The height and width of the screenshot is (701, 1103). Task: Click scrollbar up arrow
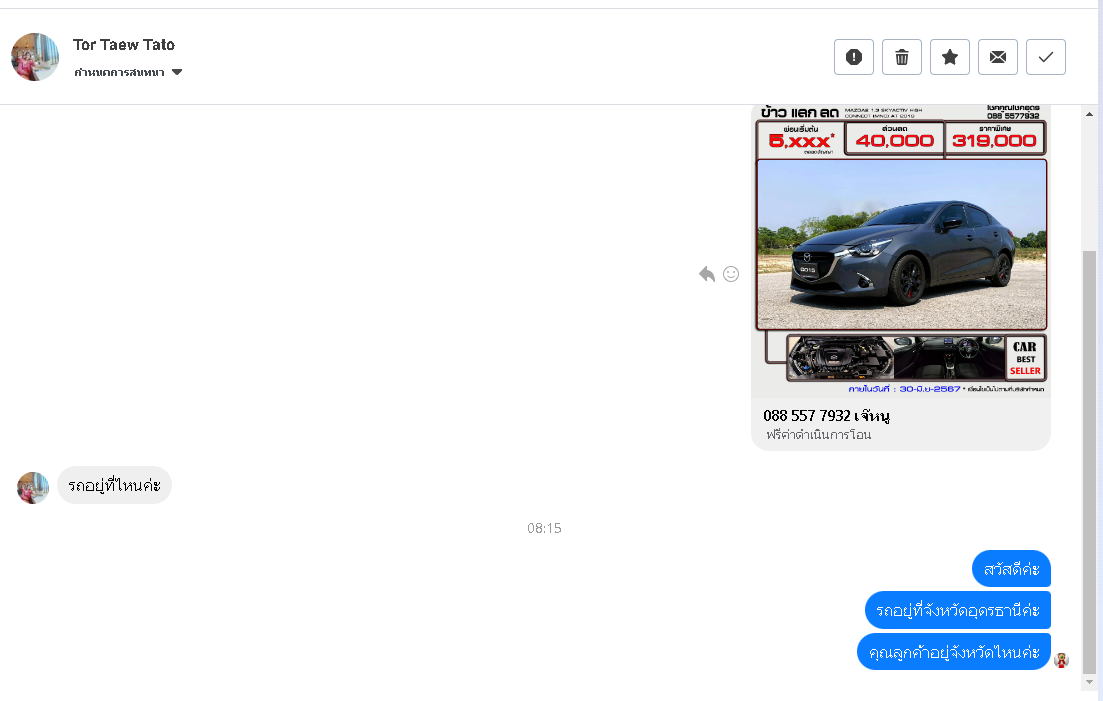coord(1089,114)
